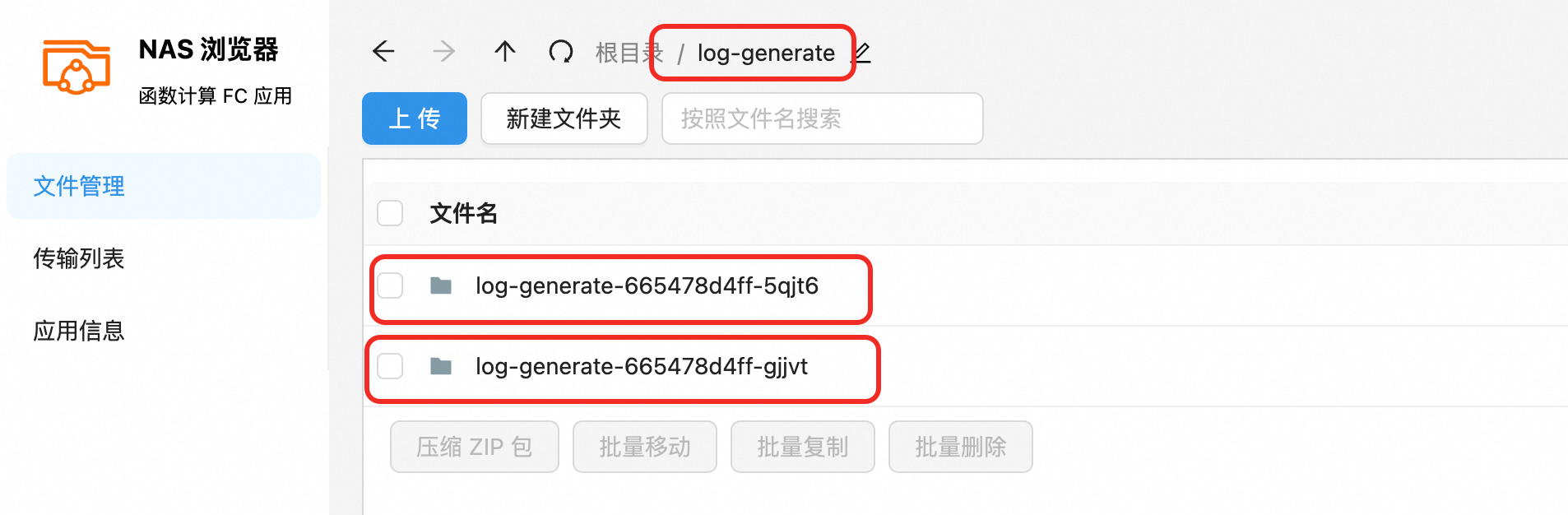Click the 压缩 ZIP 包 button
Viewport: 1568px width, 515px height.
(x=475, y=447)
